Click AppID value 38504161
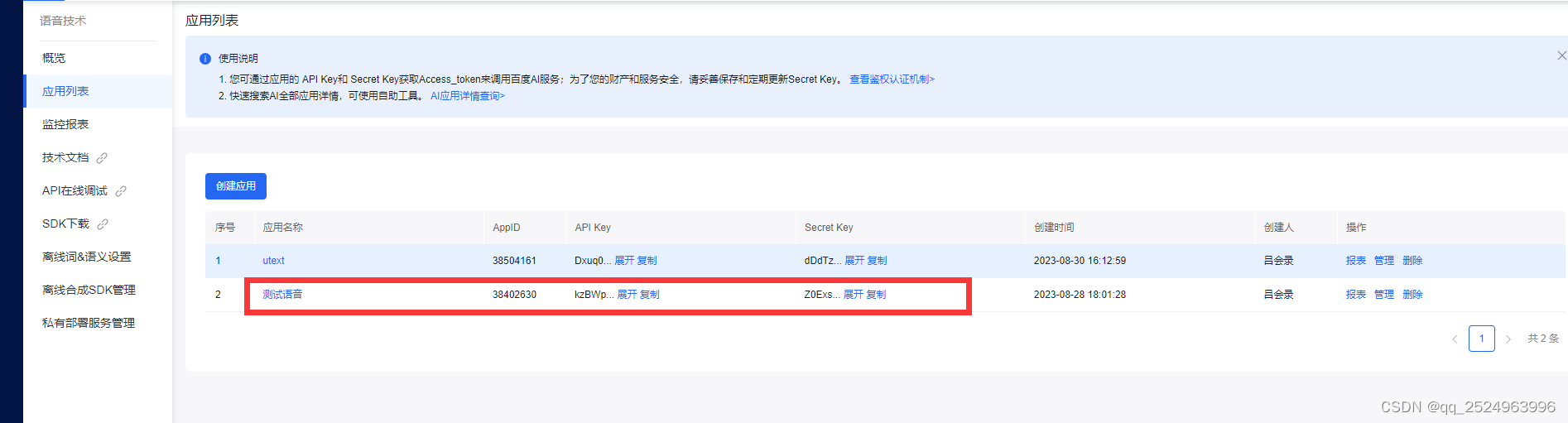Viewport: 1568px width, 423px height. [x=514, y=261]
